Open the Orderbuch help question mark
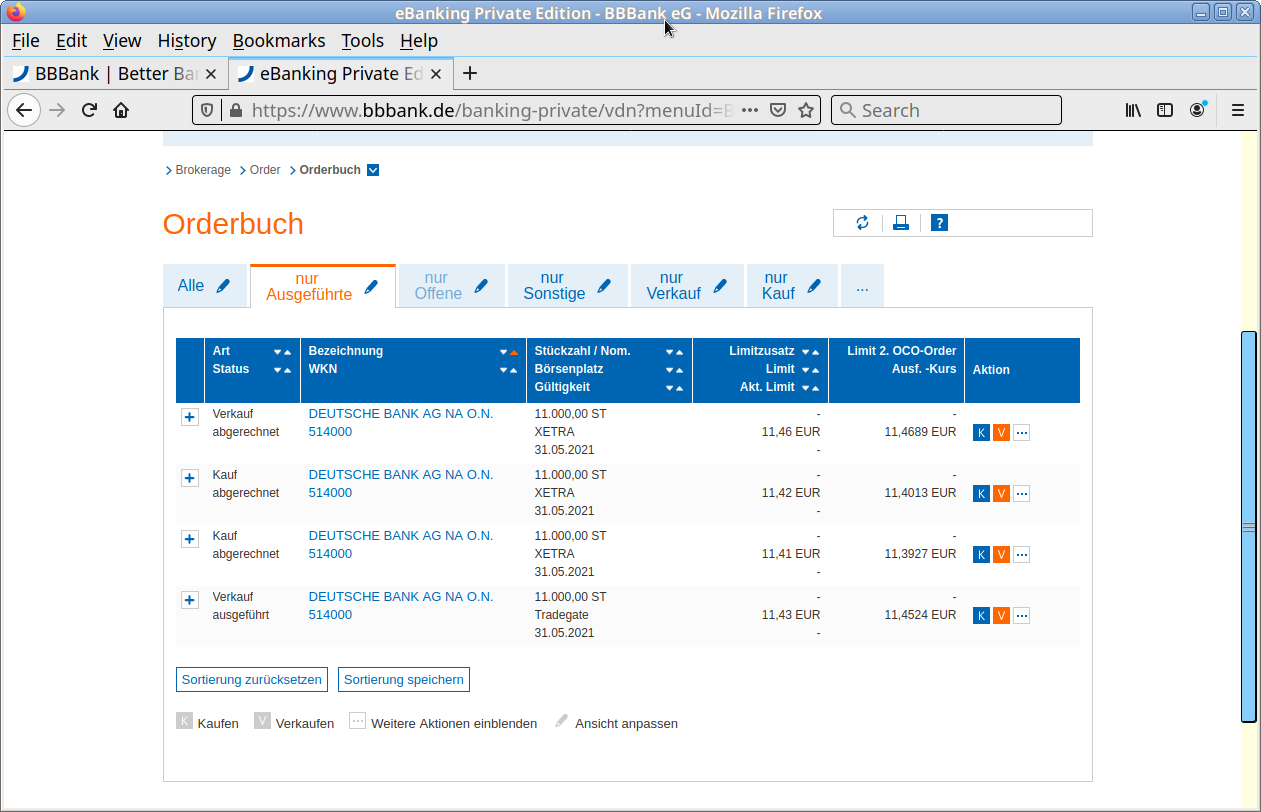 click(x=939, y=223)
